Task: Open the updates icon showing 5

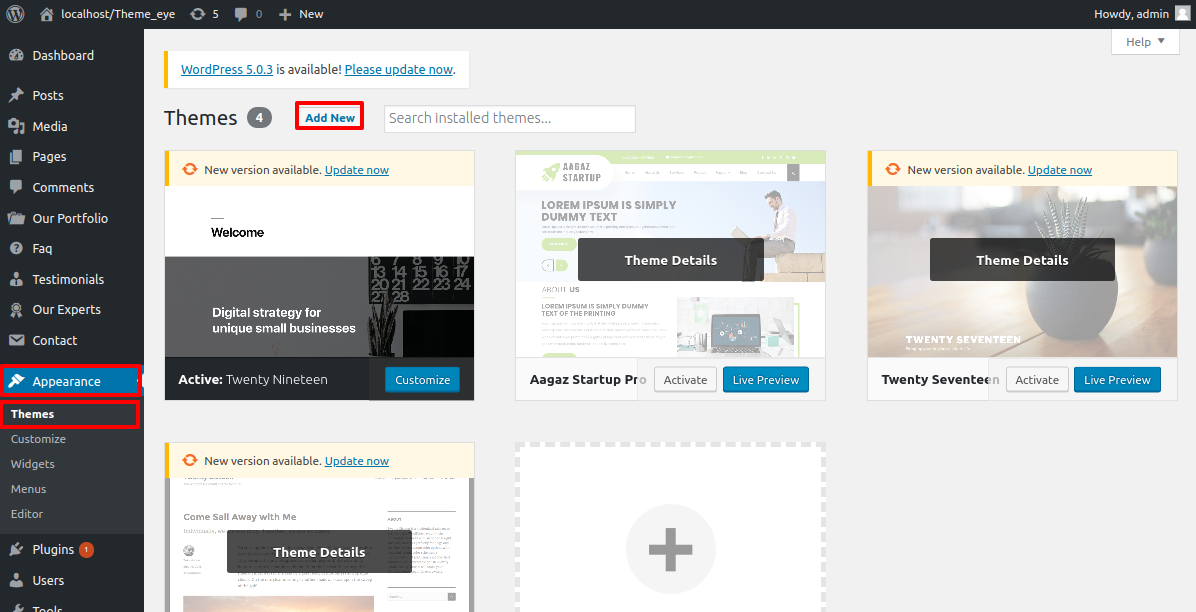Action: coord(198,14)
